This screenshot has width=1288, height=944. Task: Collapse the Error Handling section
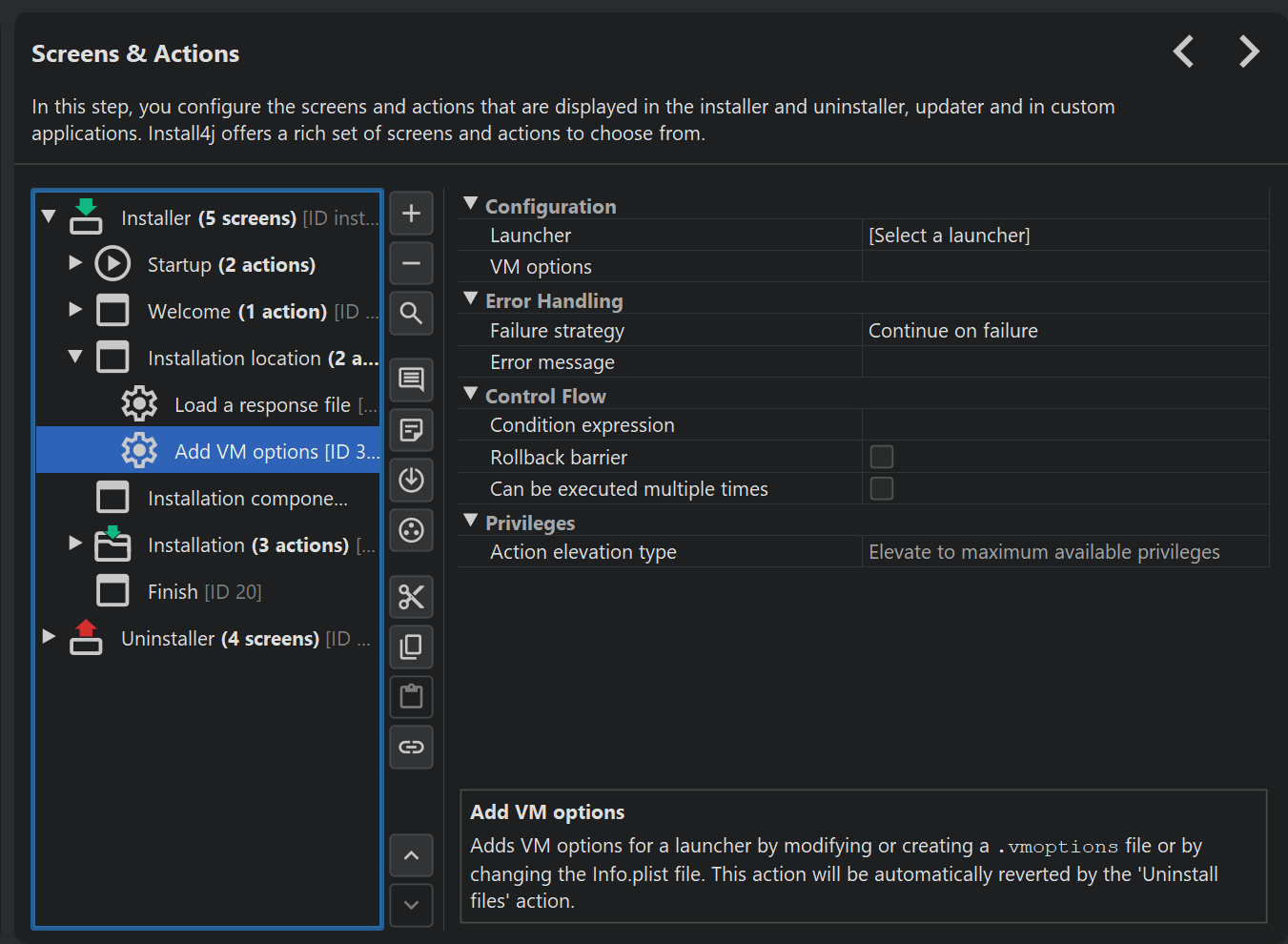coord(470,299)
